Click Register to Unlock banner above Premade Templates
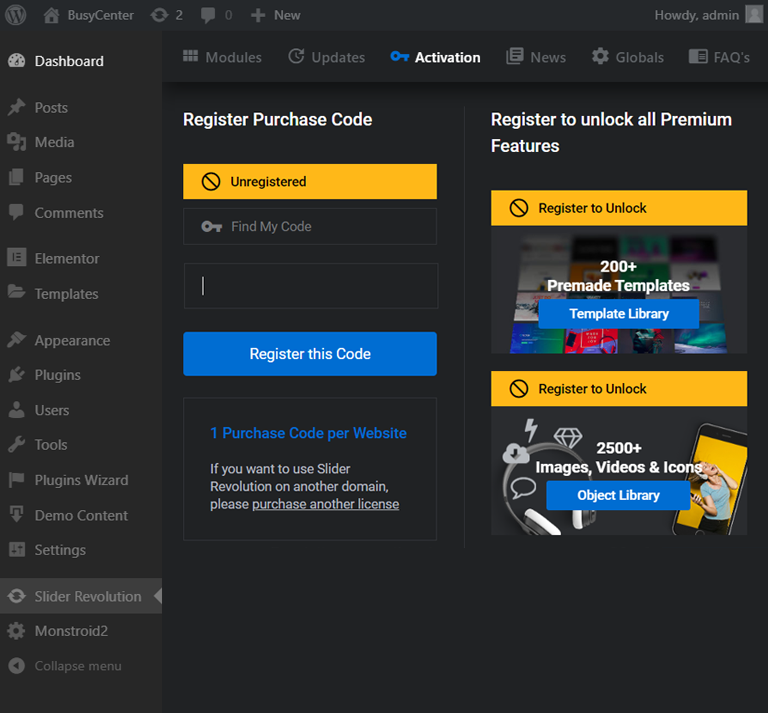The height and width of the screenshot is (713, 768). tap(619, 208)
